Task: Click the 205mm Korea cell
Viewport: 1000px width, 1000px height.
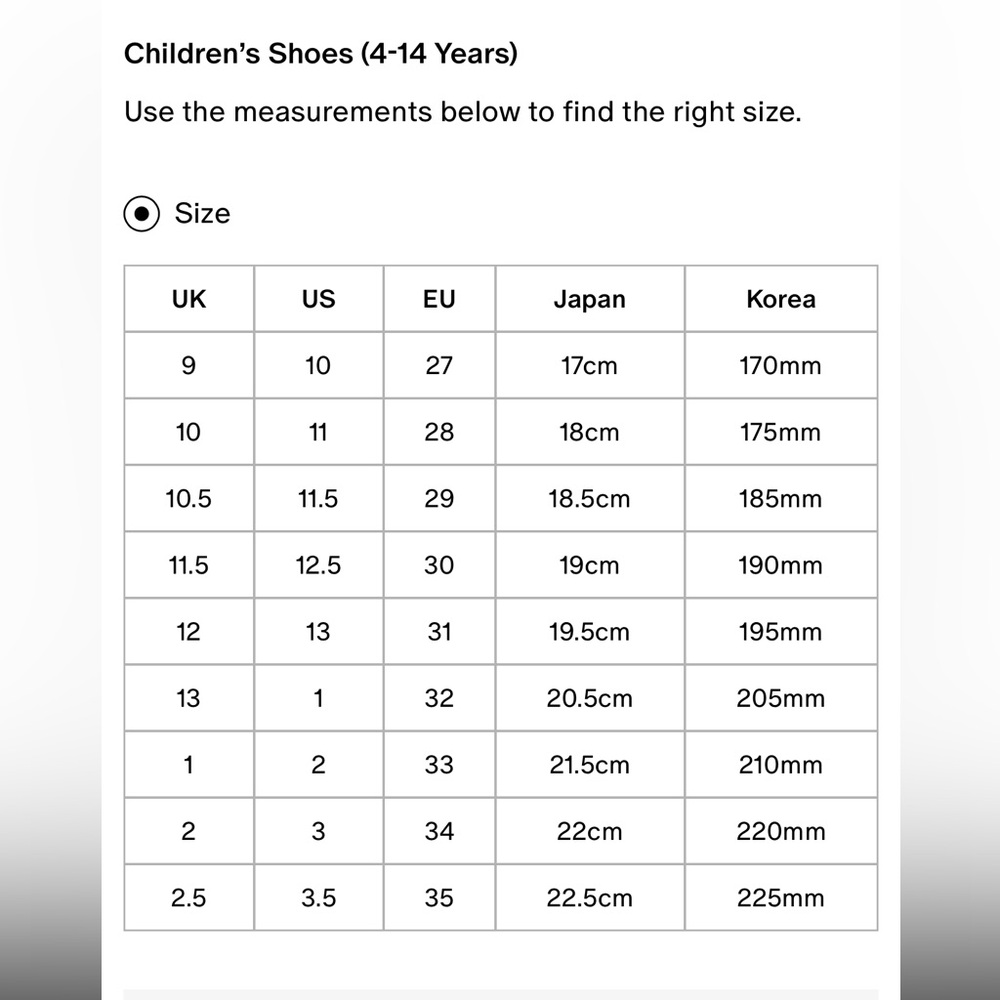Action: coord(781,698)
